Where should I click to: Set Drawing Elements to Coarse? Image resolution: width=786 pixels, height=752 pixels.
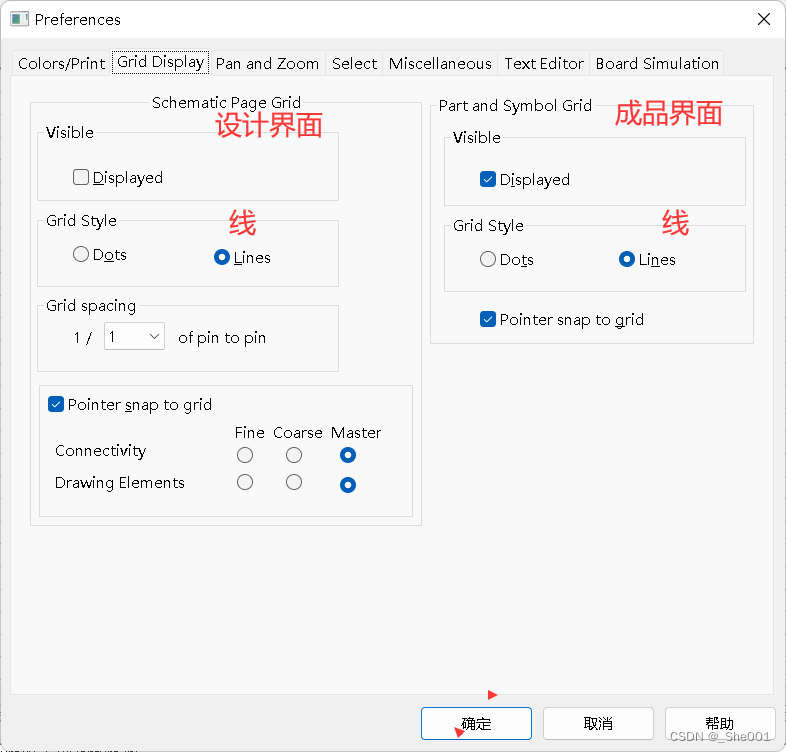click(x=294, y=483)
